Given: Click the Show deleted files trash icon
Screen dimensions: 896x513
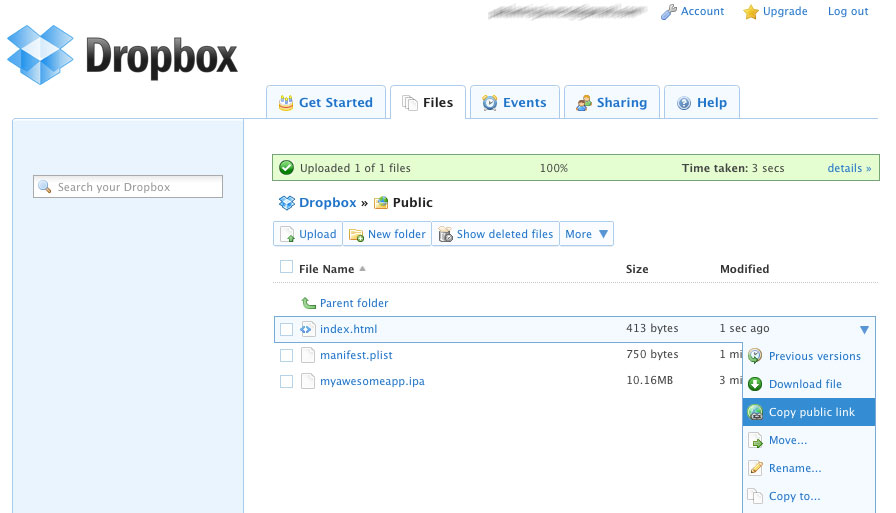Looking at the screenshot, I should coord(445,234).
